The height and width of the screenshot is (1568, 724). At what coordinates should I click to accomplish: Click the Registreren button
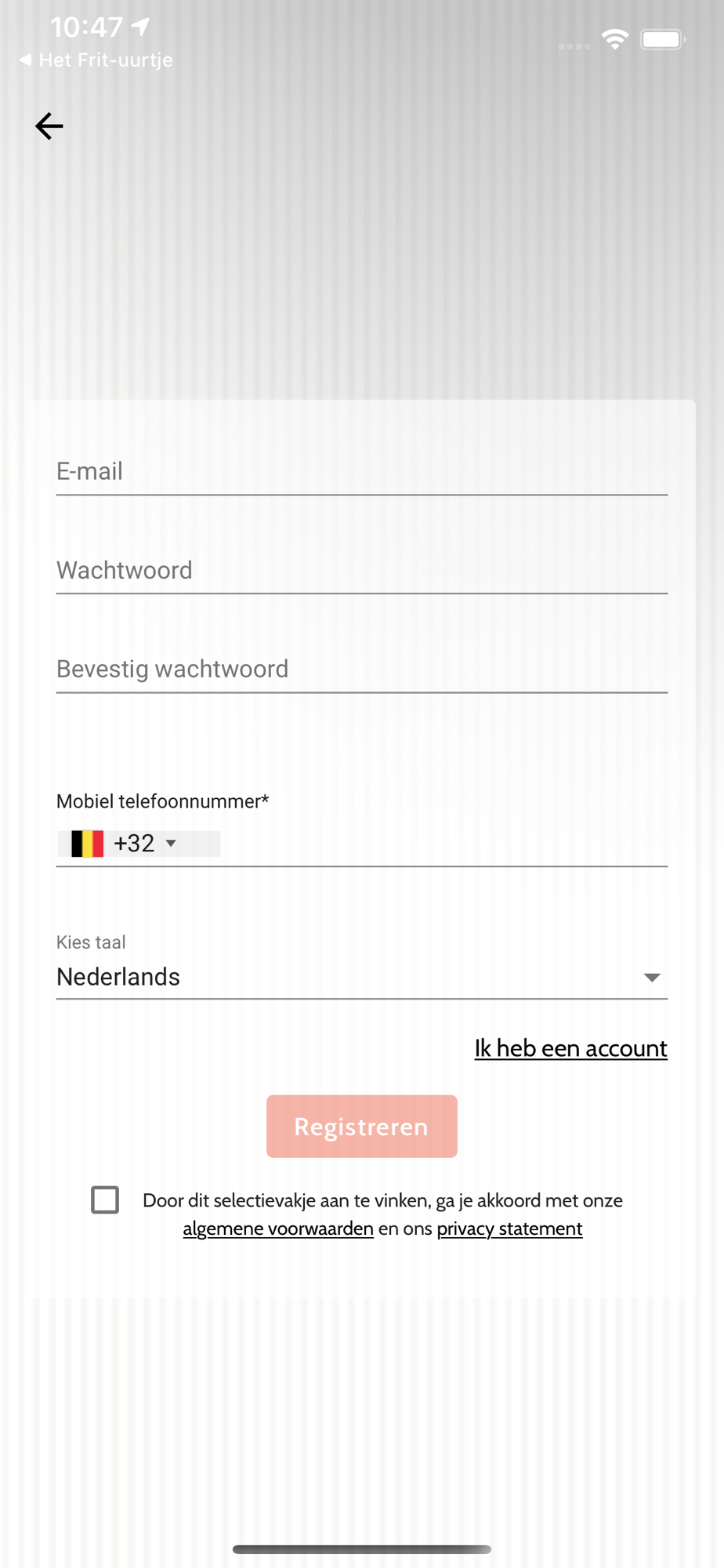click(x=362, y=1127)
